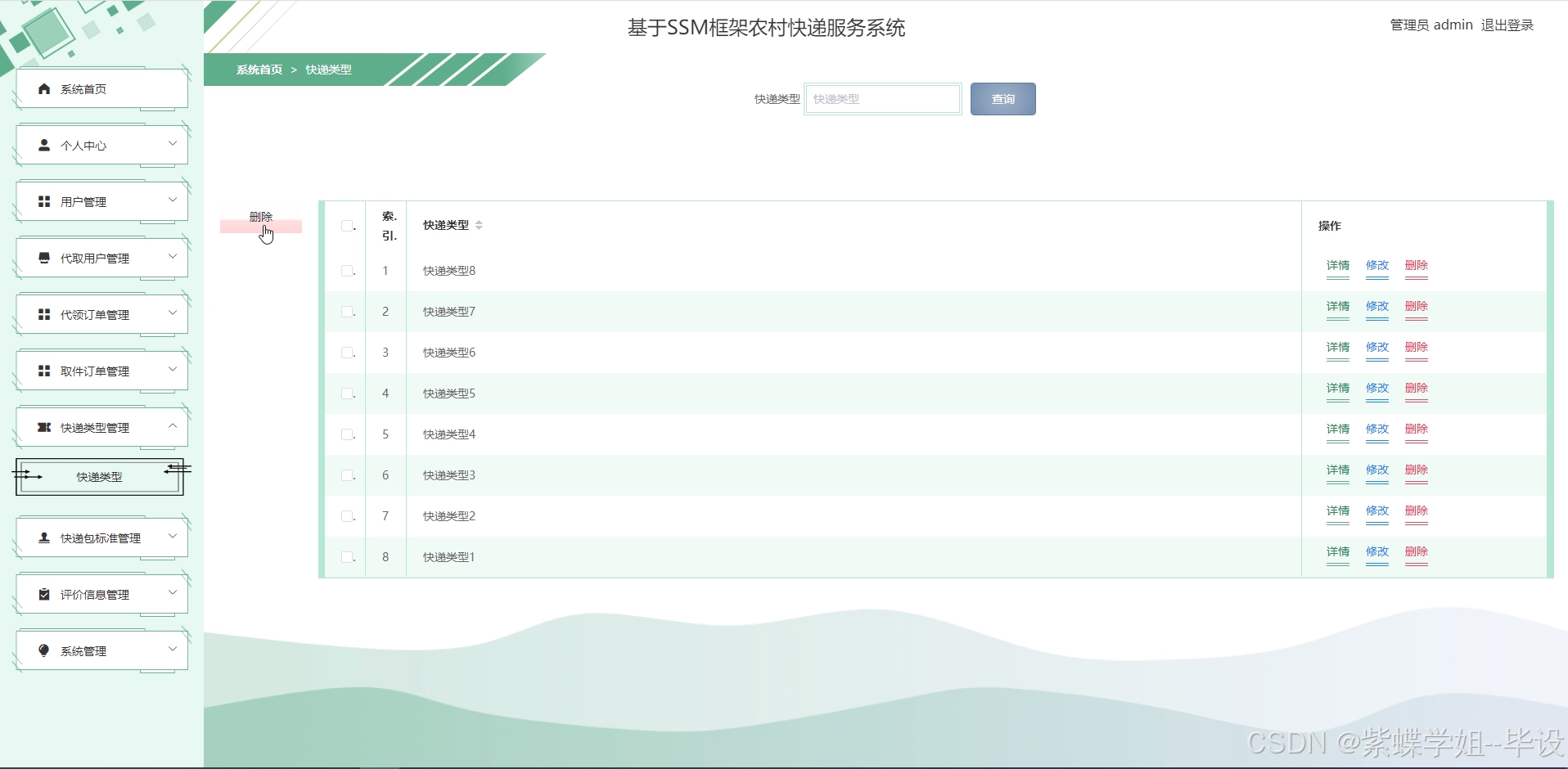The height and width of the screenshot is (769, 1568).
Task: Click 退出登录 to log out
Action: click(1507, 25)
